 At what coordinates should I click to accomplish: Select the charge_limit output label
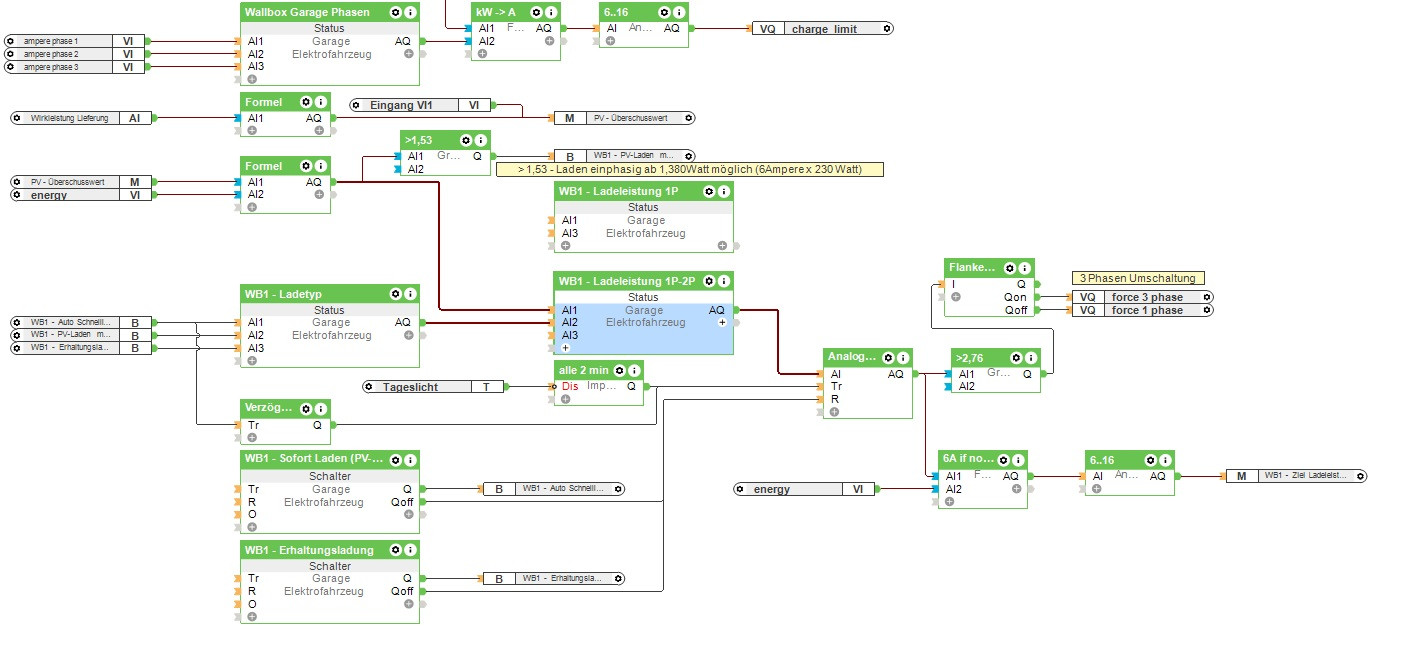(x=823, y=29)
